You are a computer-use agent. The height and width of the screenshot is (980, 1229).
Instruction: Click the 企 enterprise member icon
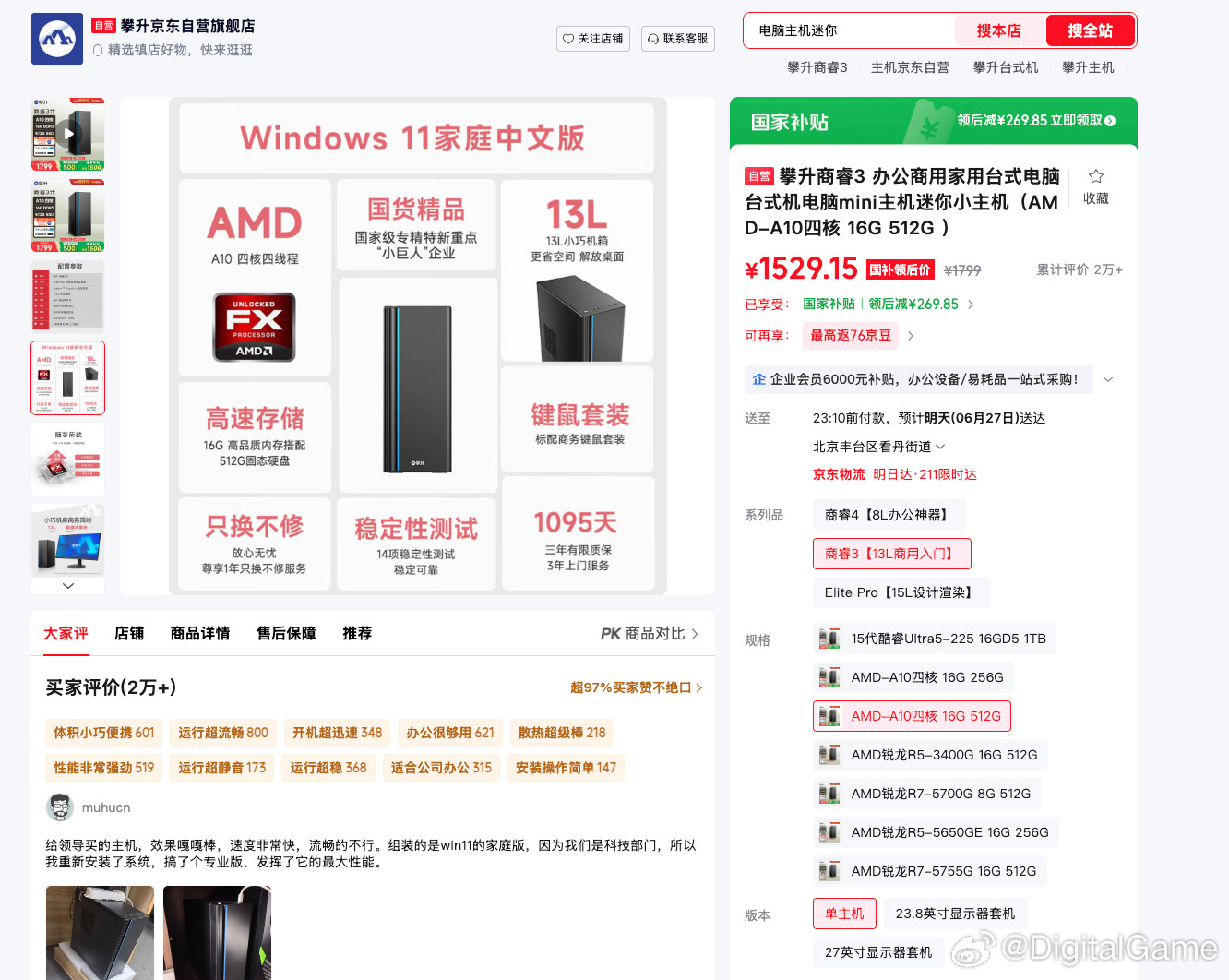(x=759, y=379)
